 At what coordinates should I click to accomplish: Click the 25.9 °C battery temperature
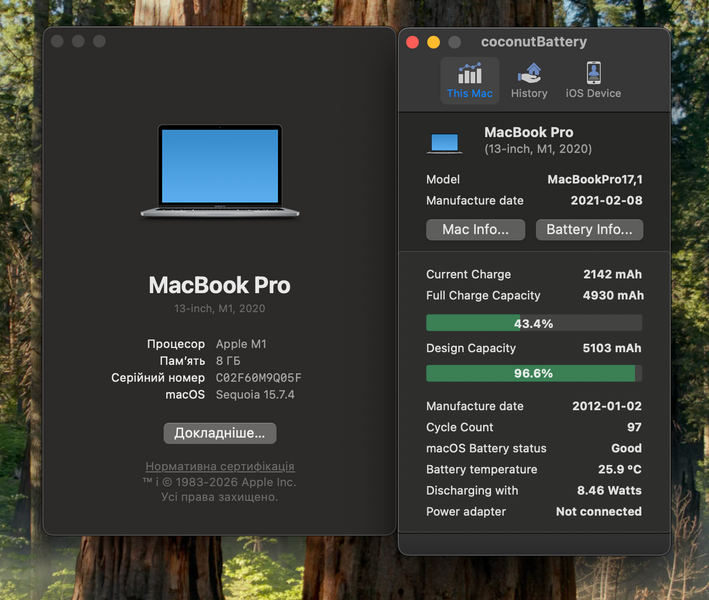619,469
